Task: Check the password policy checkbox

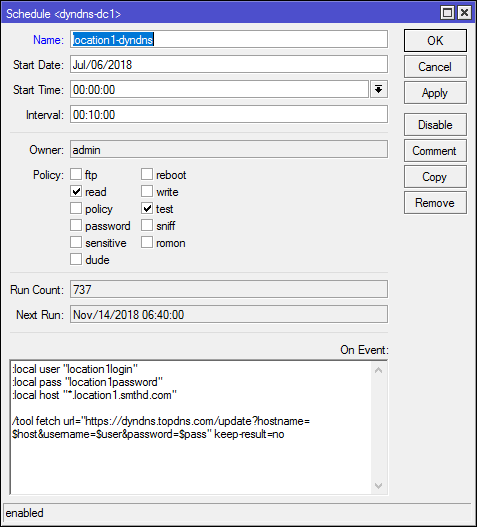Action: [x=76, y=225]
